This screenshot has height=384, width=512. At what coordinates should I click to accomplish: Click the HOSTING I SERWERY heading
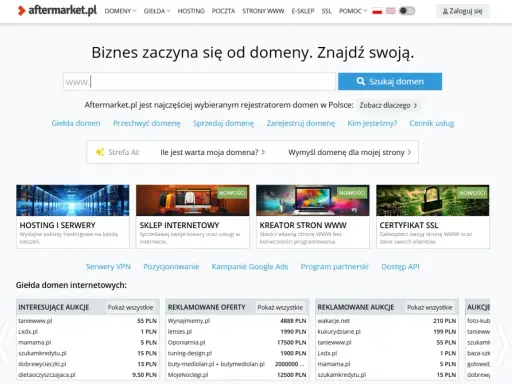click(x=58, y=225)
